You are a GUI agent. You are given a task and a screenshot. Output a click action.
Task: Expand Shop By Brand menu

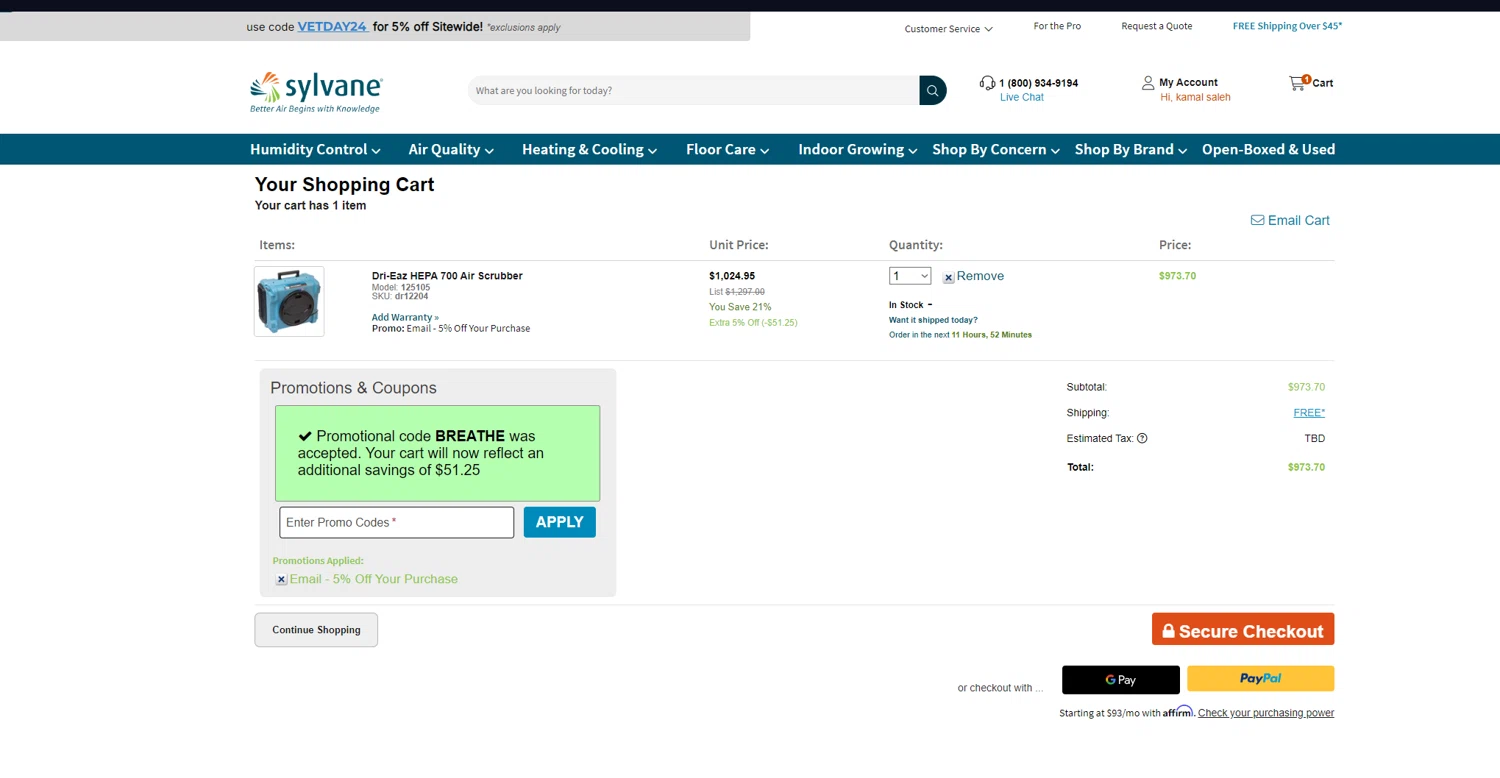coord(1130,149)
